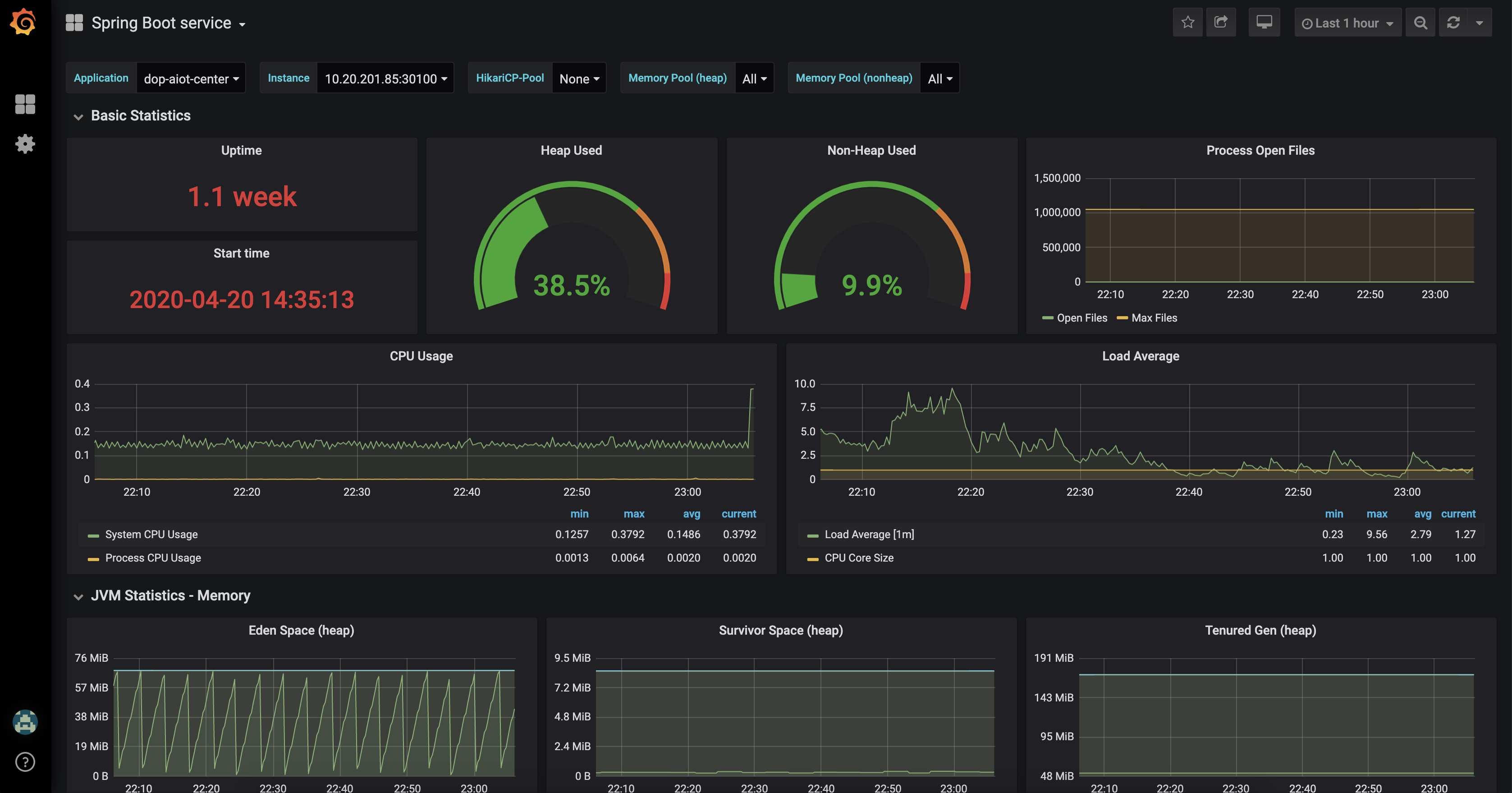
Task: Open the CPU Usage panel title menu
Action: point(422,356)
